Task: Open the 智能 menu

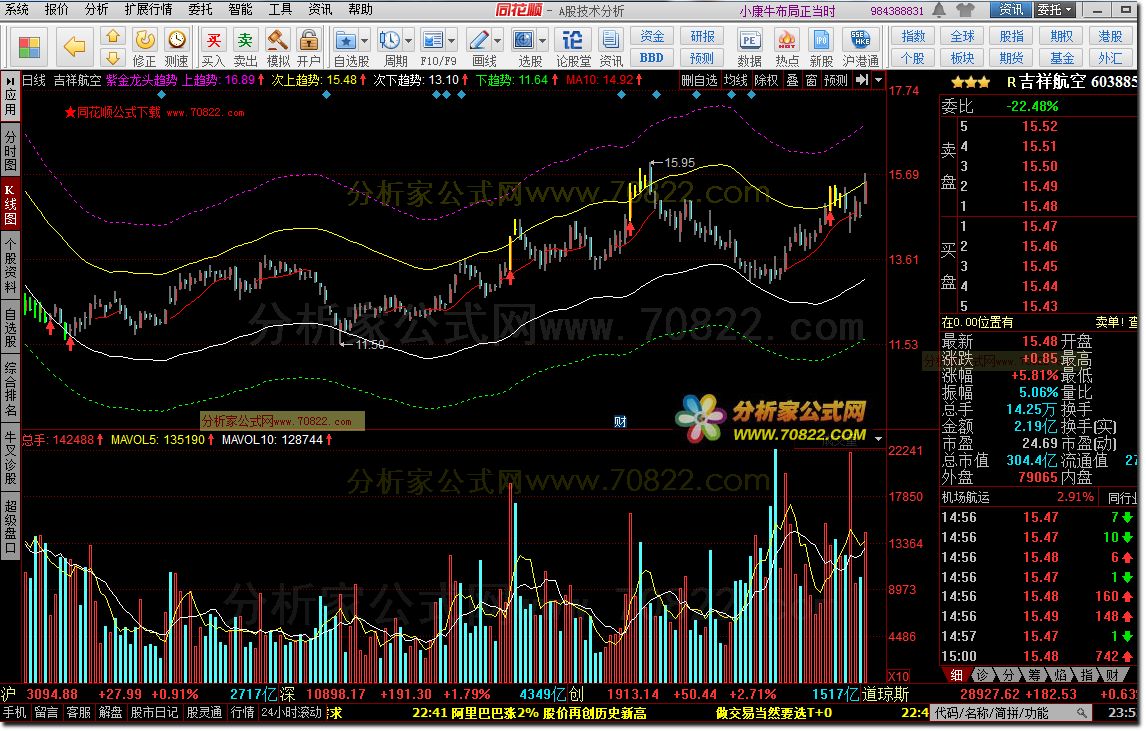Action: pyautogui.click(x=240, y=10)
